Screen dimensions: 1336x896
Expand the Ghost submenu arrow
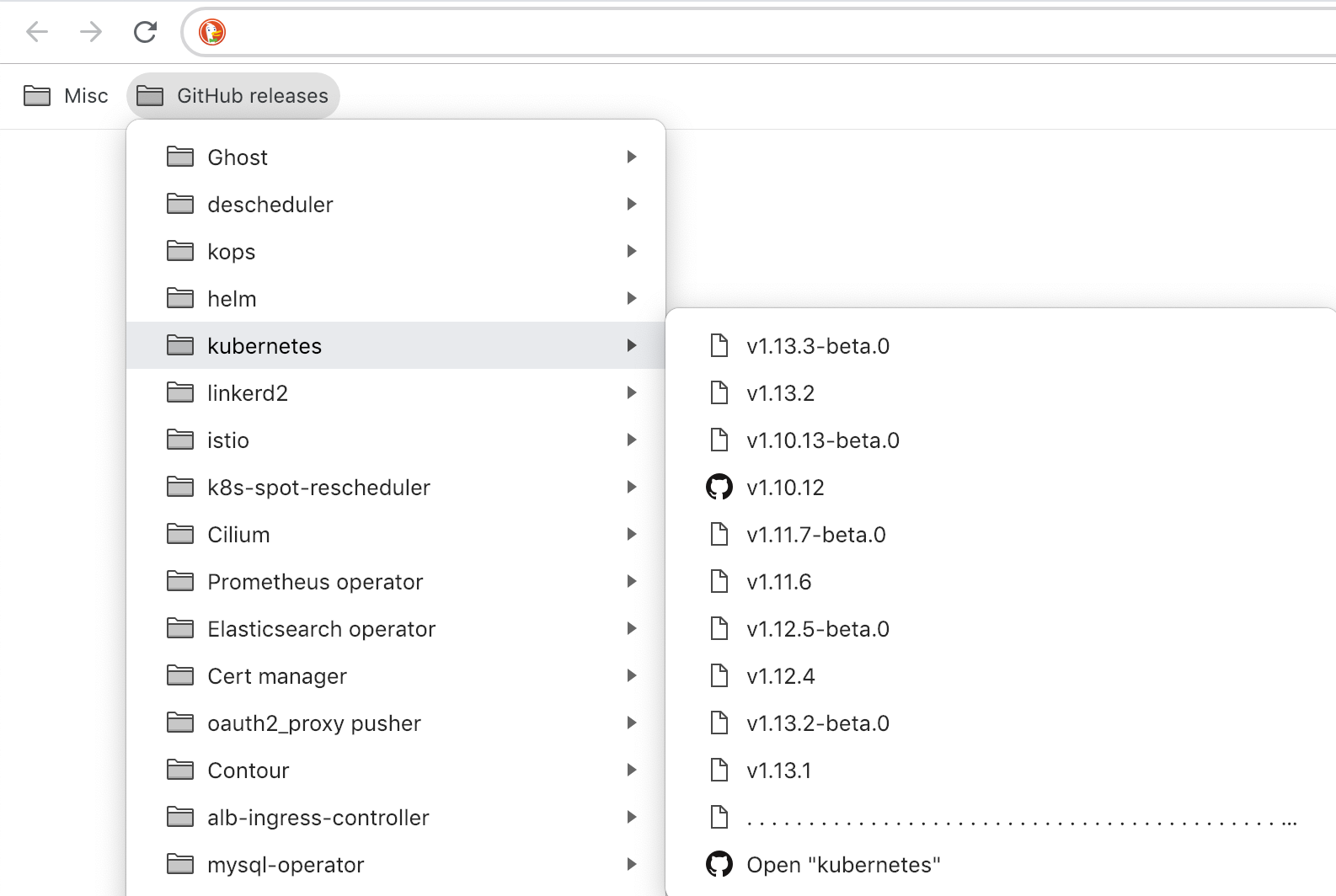point(632,157)
